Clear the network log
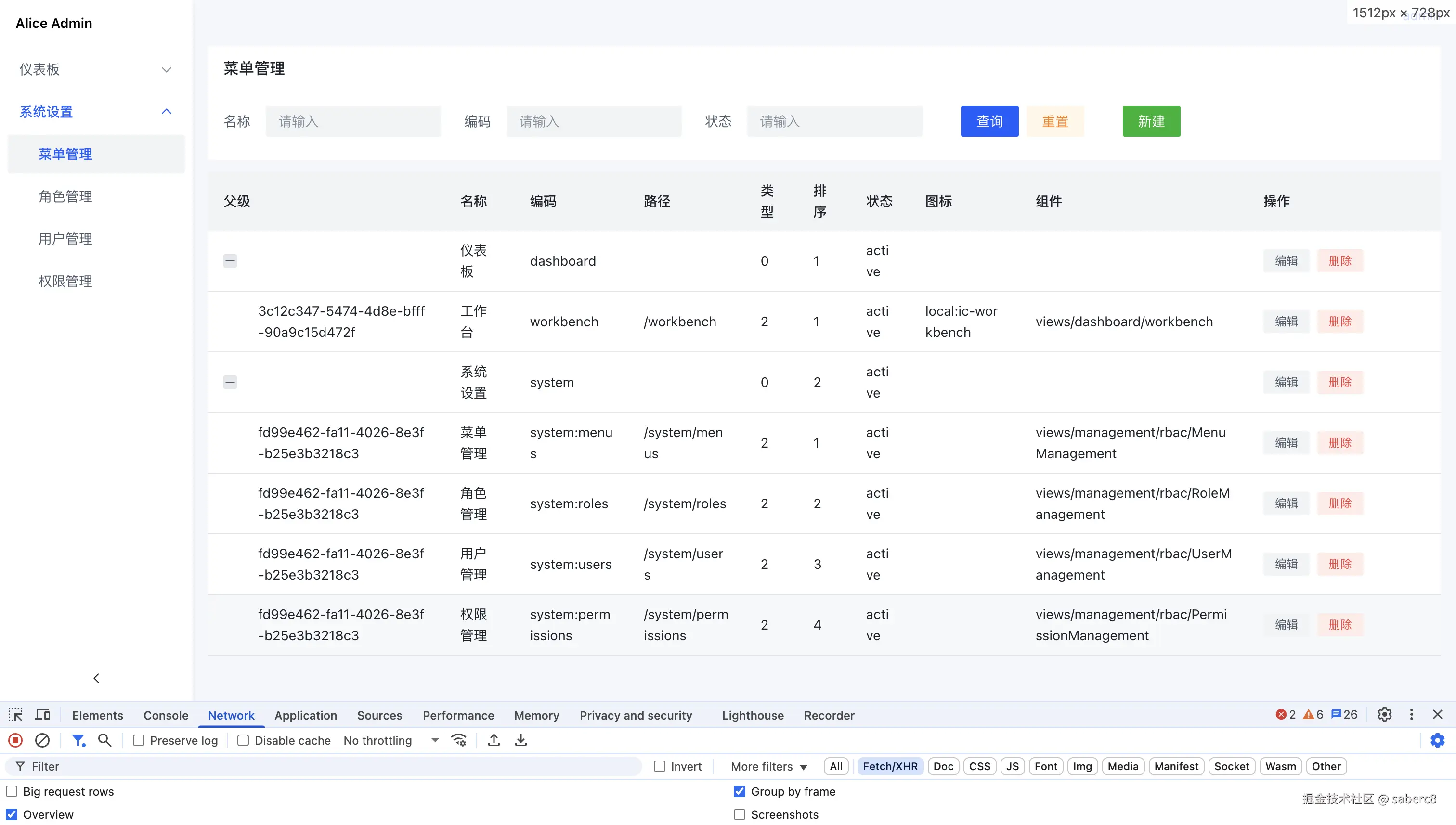1456x825 pixels. click(x=42, y=740)
